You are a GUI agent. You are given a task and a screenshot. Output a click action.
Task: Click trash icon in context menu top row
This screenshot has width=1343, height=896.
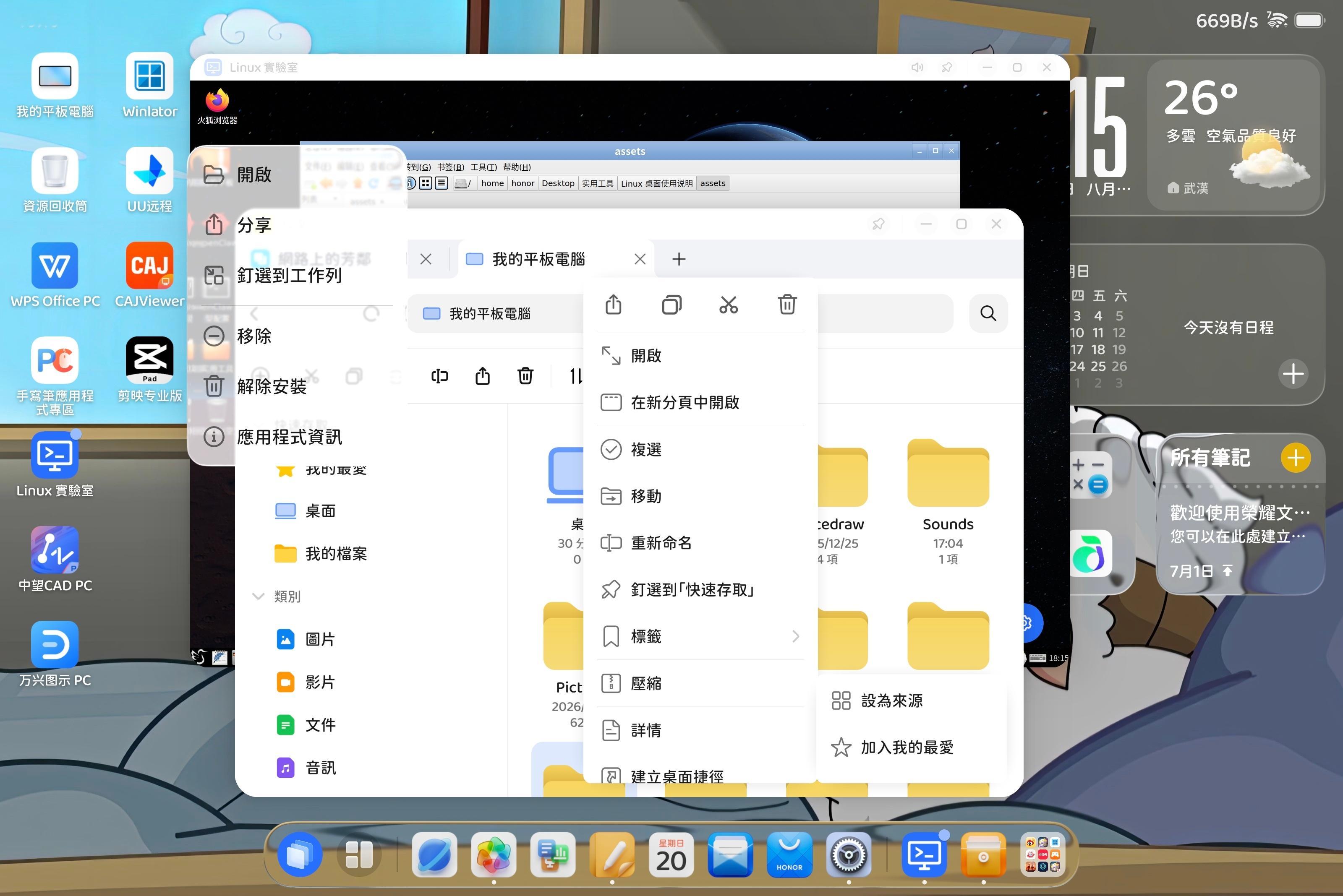click(787, 305)
